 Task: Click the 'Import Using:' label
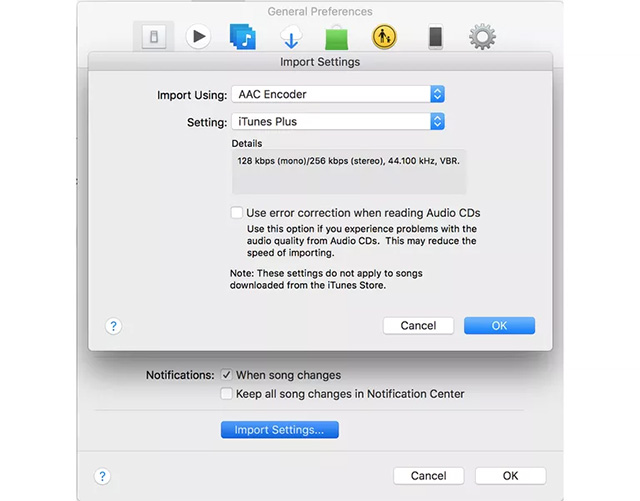pyautogui.click(x=192, y=95)
